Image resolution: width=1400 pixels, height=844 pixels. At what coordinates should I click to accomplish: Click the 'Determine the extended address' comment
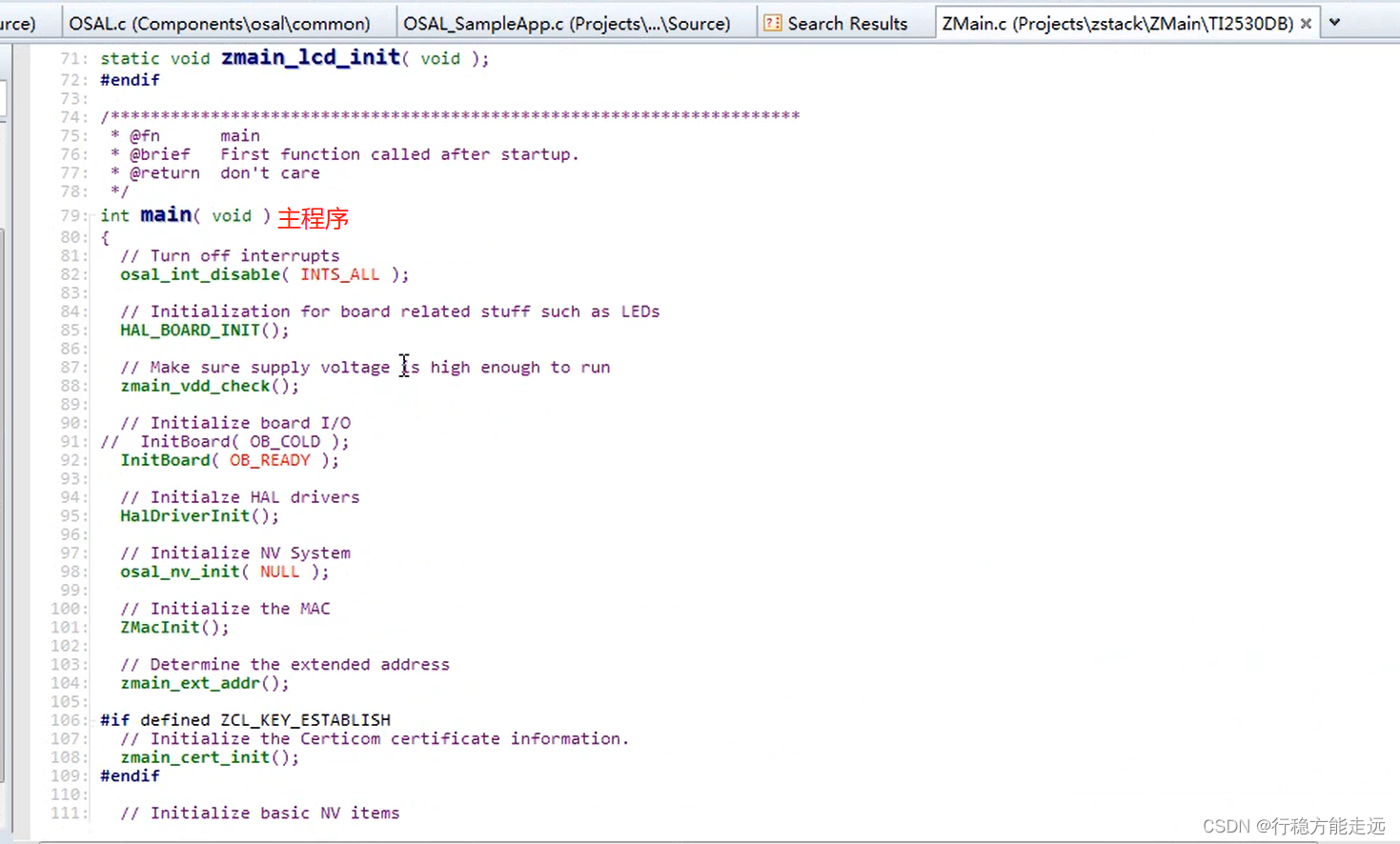[x=285, y=665]
